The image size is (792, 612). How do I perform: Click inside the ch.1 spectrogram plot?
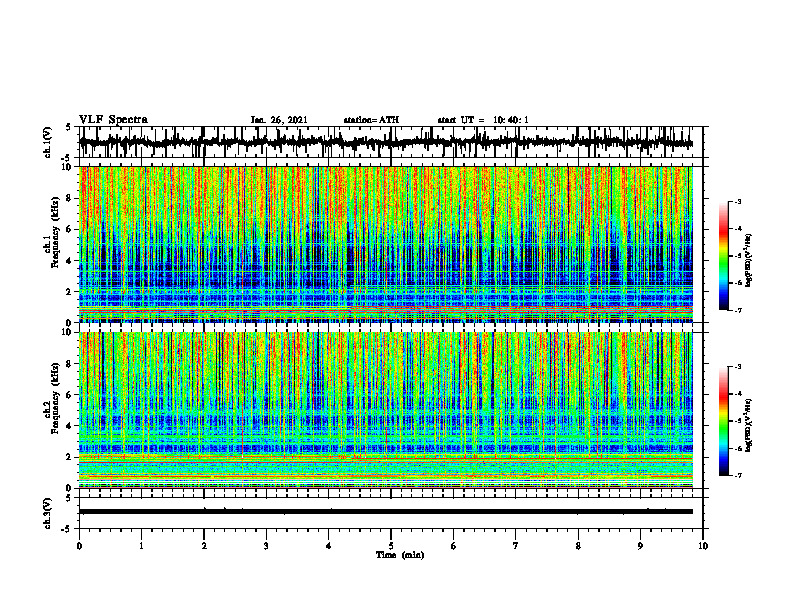[x=386, y=244]
